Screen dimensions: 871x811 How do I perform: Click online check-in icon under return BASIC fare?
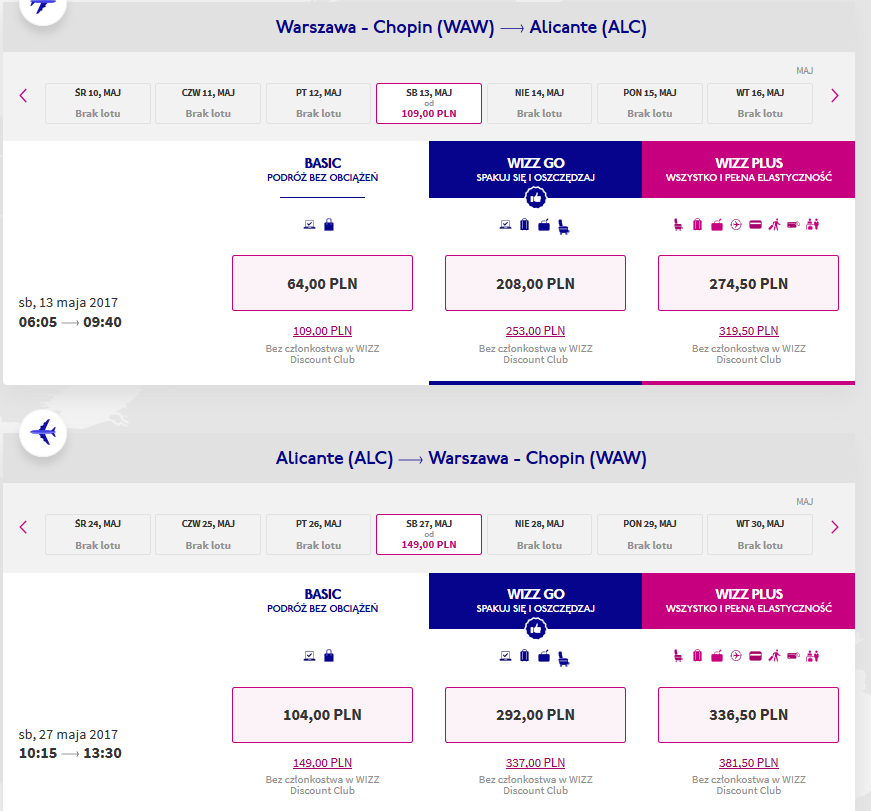tap(309, 655)
